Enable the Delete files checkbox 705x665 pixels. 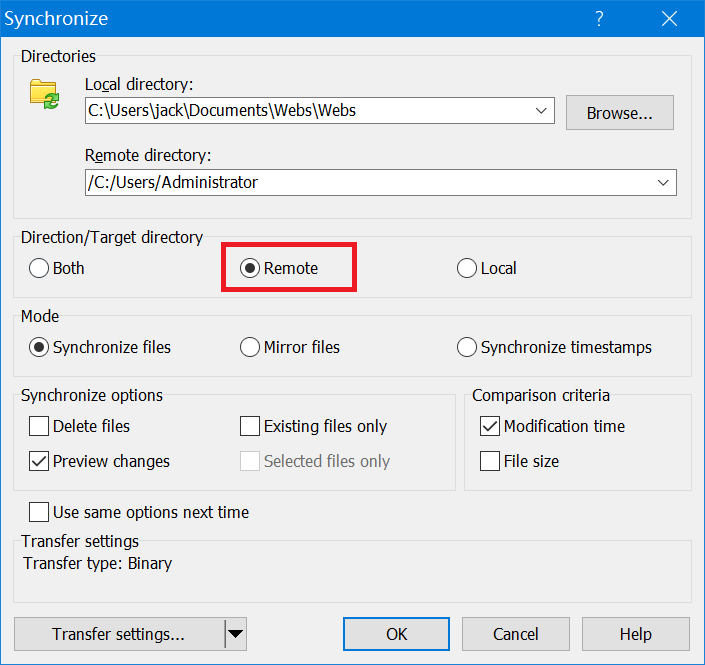click(x=39, y=426)
